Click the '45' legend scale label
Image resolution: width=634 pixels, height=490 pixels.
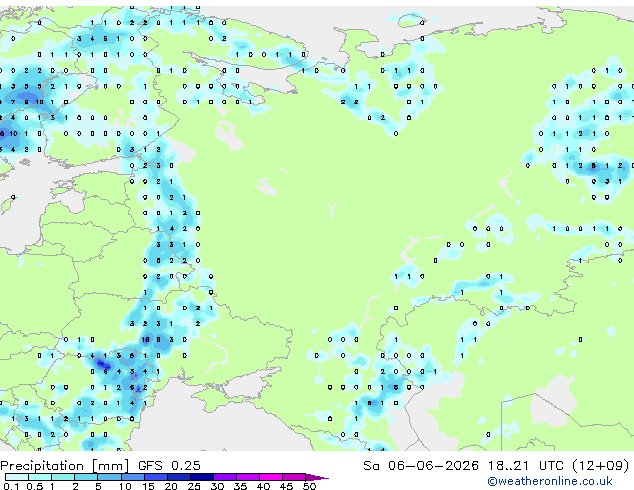[286, 486]
